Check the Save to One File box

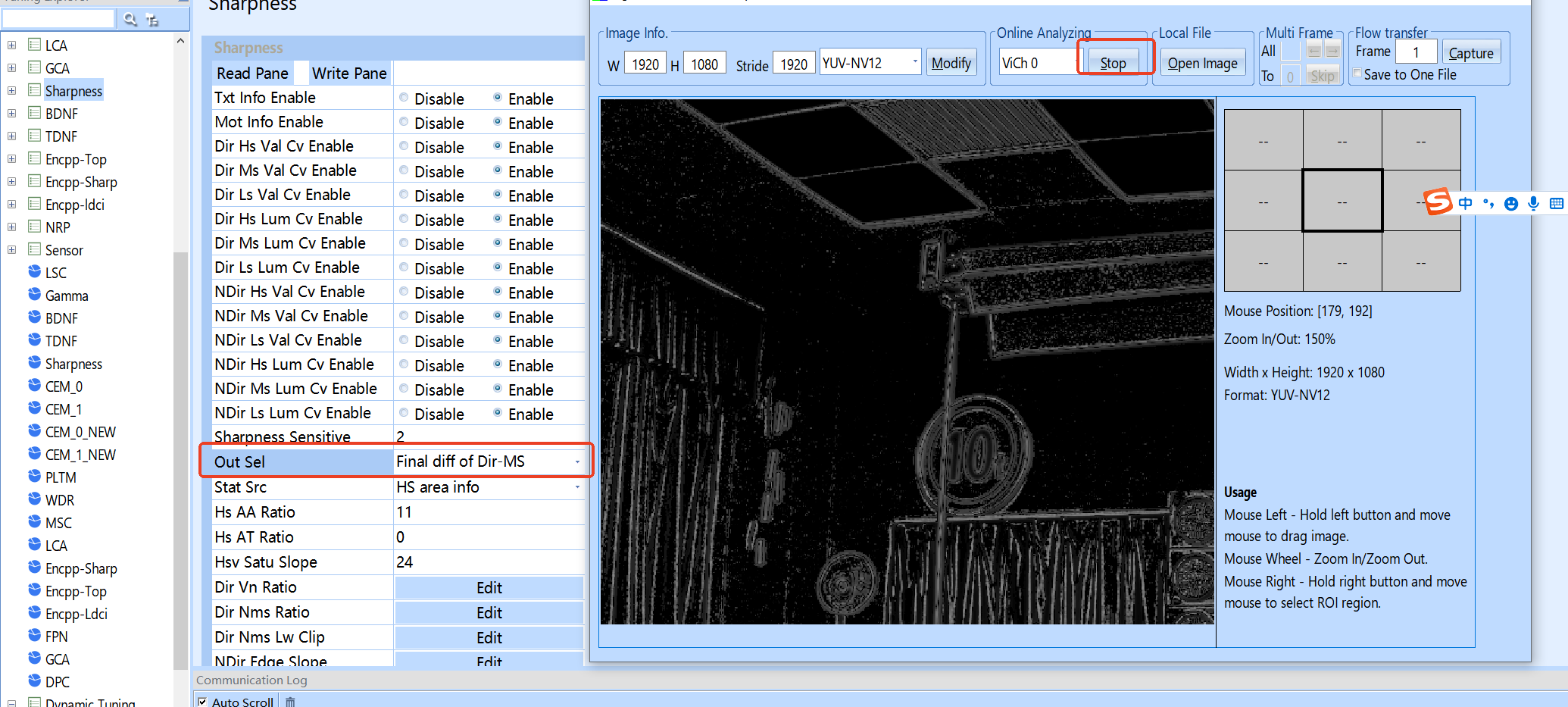1357,74
